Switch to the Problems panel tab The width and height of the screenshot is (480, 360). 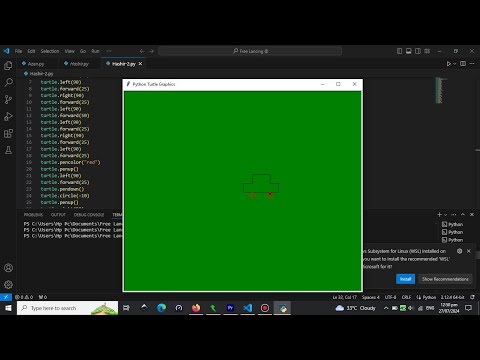point(33,215)
